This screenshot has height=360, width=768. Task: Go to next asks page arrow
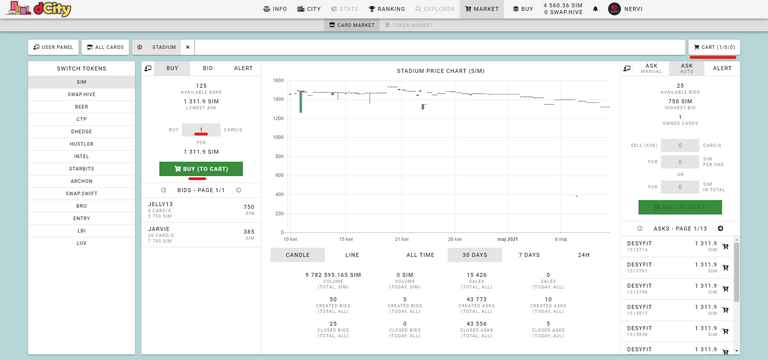(720, 228)
